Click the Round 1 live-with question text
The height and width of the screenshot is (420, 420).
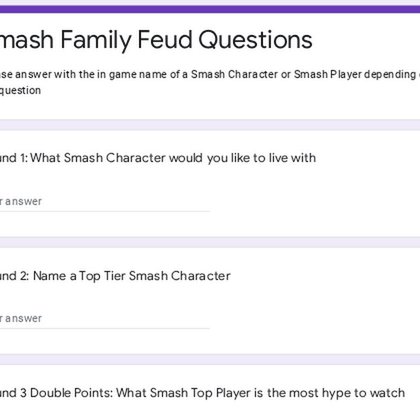click(x=158, y=158)
